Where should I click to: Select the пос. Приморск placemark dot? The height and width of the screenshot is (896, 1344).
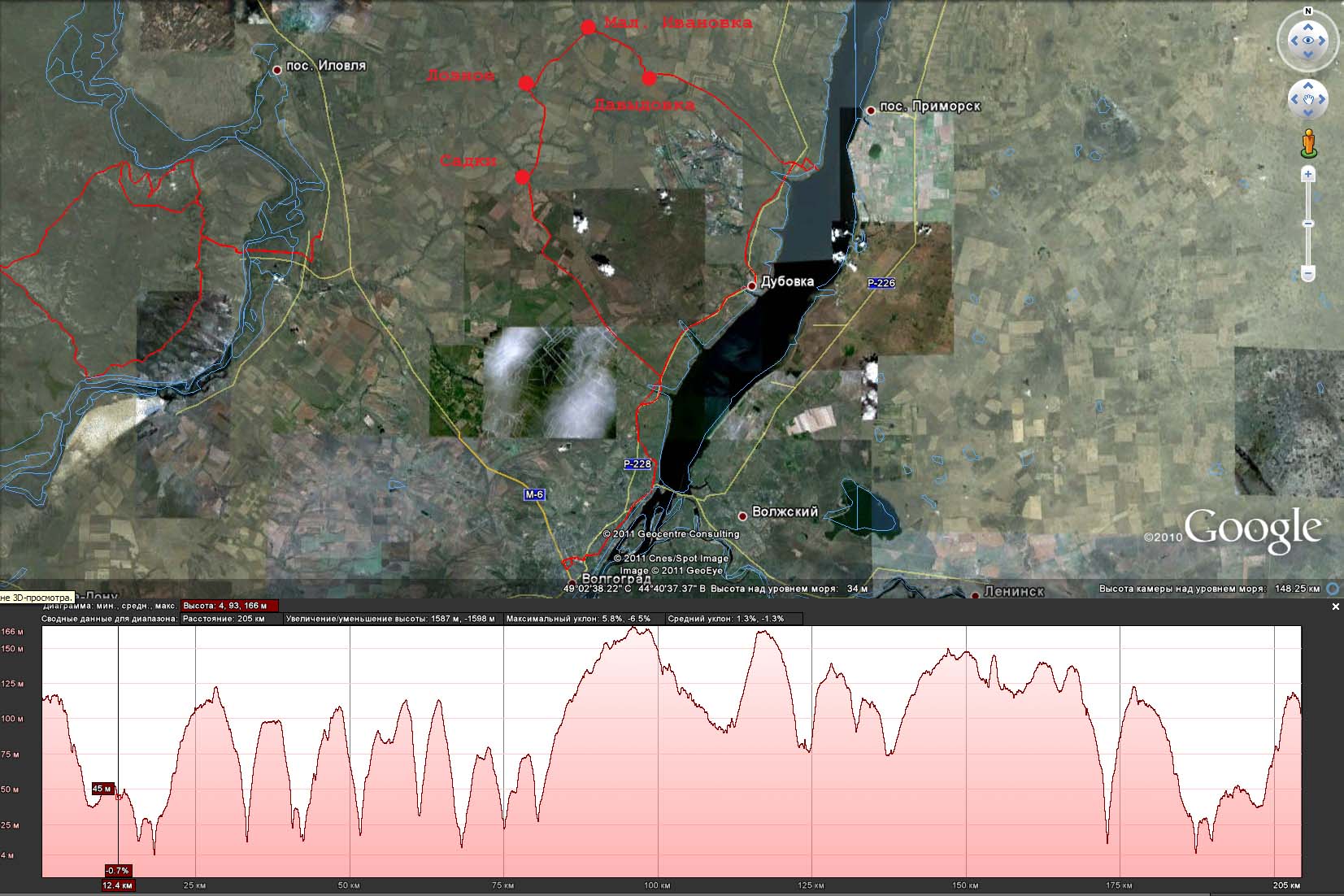[871, 110]
